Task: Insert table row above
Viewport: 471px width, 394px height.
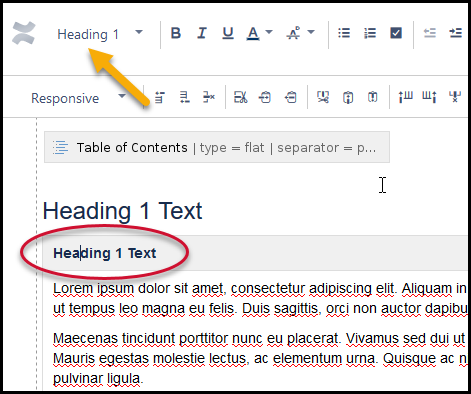Action: click(x=160, y=97)
